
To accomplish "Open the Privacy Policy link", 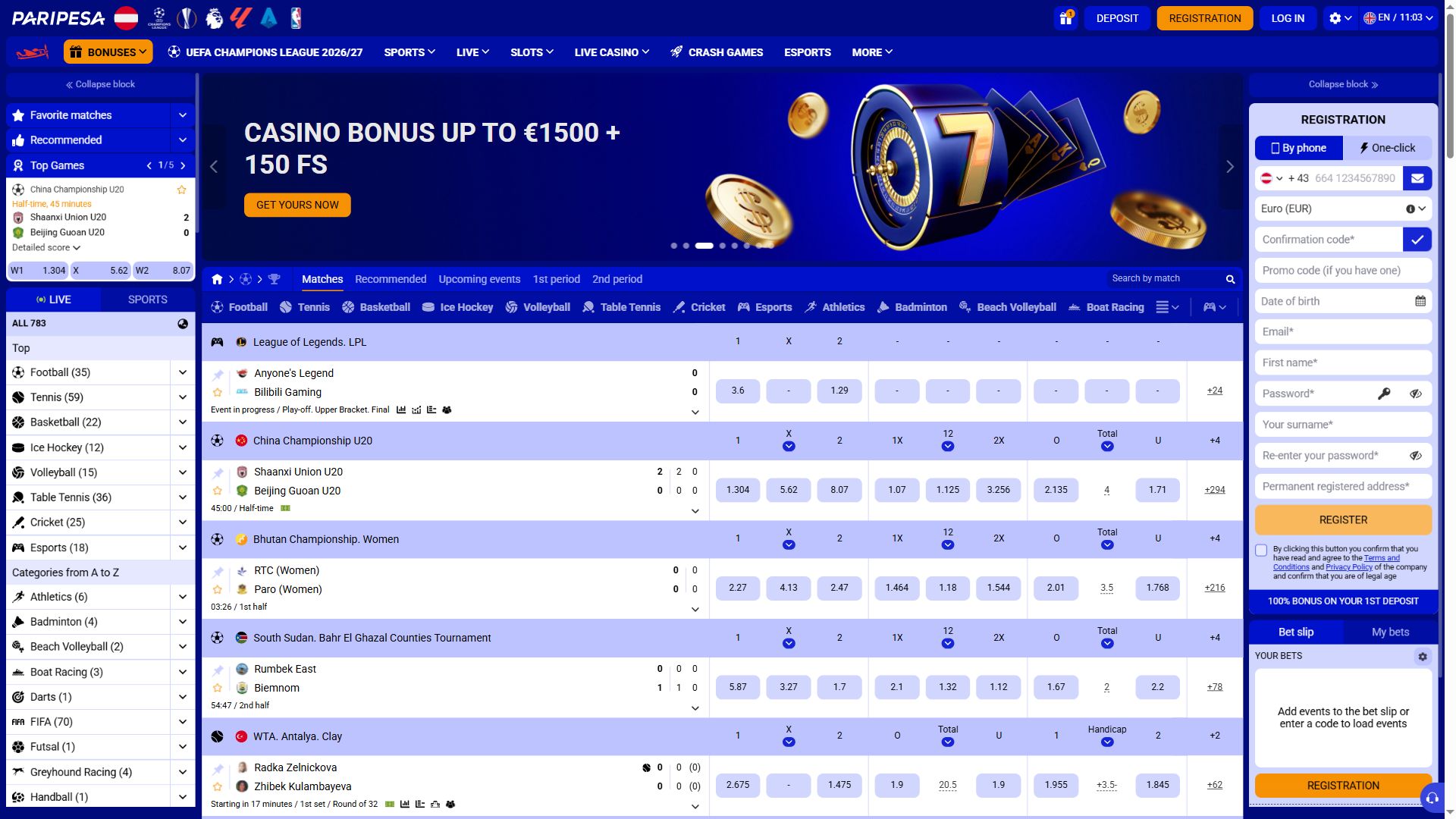I will point(1348,567).
